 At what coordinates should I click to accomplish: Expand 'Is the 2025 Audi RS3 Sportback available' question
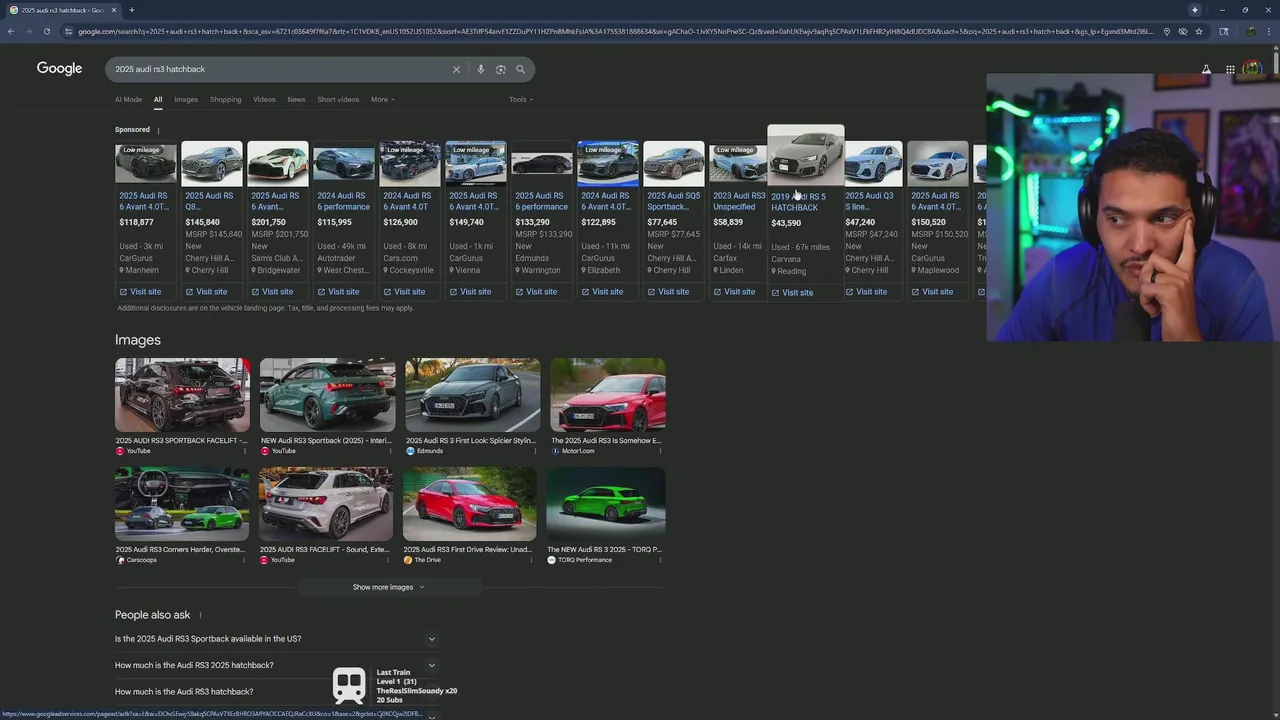click(276, 639)
